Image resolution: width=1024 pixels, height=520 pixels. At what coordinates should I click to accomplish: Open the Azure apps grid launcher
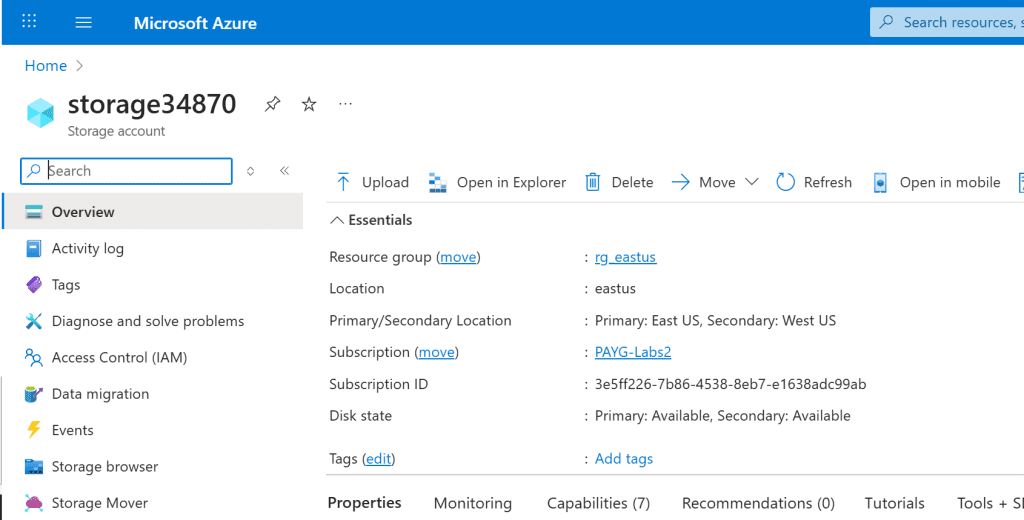click(x=29, y=22)
